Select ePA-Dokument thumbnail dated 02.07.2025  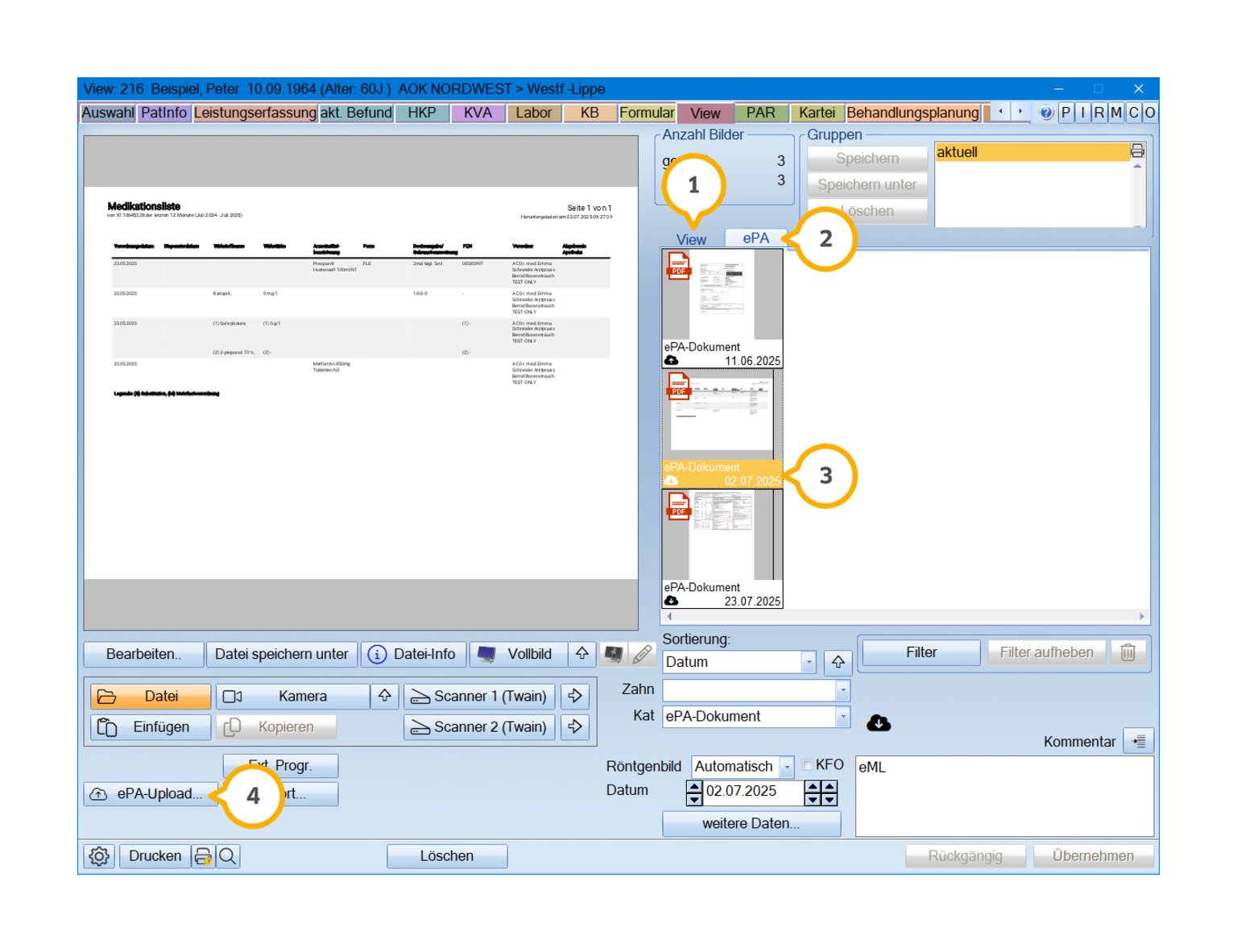point(722,428)
